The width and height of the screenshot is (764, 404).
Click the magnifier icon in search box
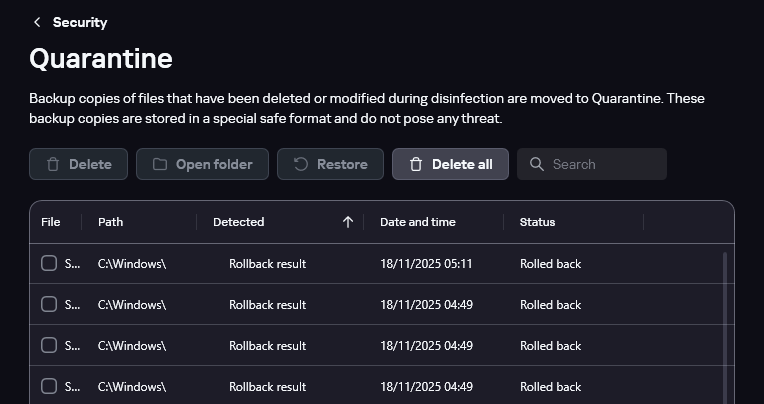(x=537, y=164)
